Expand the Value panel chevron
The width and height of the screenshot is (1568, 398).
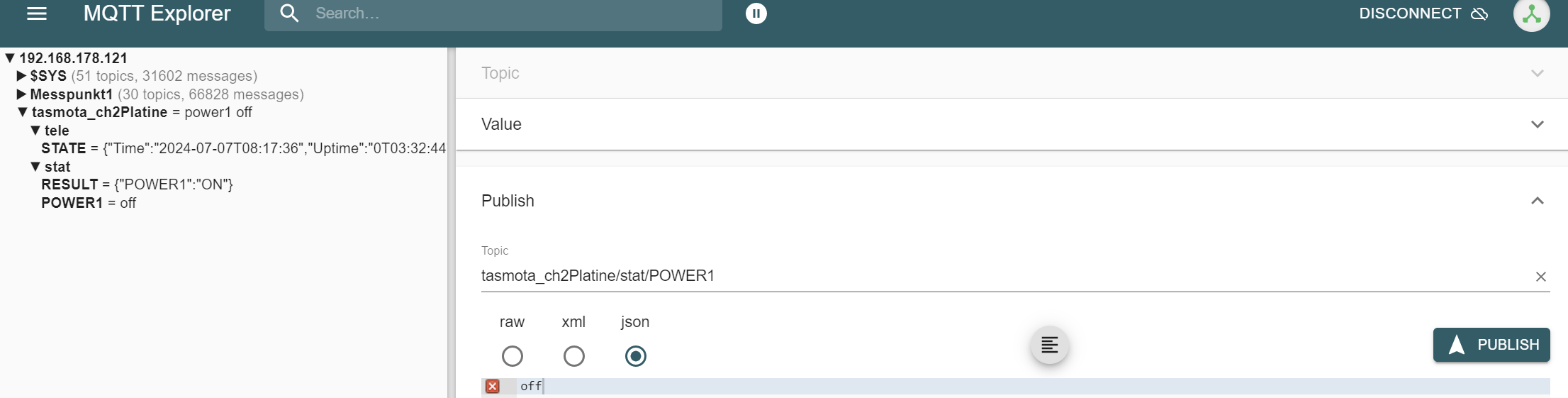coord(1537,124)
